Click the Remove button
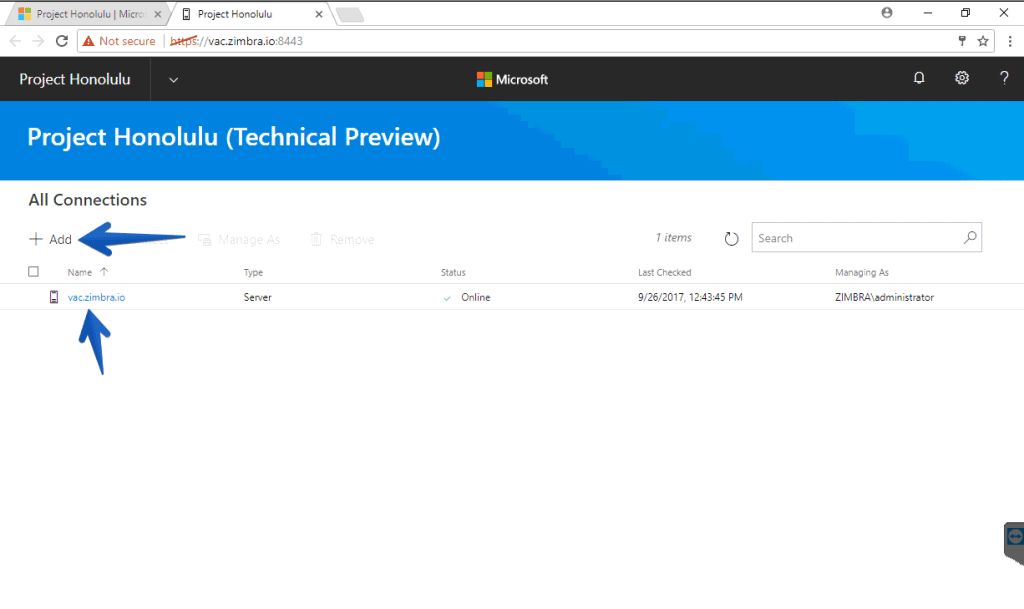The width and height of the screenshot is (1024, 609). click(x=342, y=240)
